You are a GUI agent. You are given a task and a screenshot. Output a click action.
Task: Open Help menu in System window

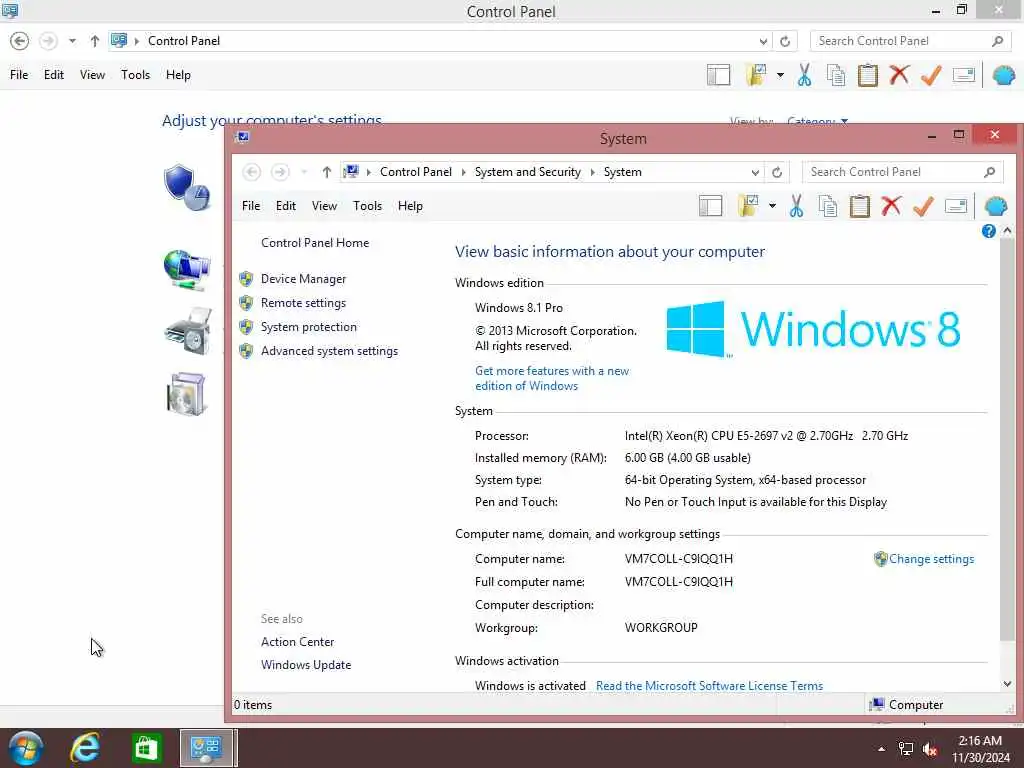tap(410, 206)
